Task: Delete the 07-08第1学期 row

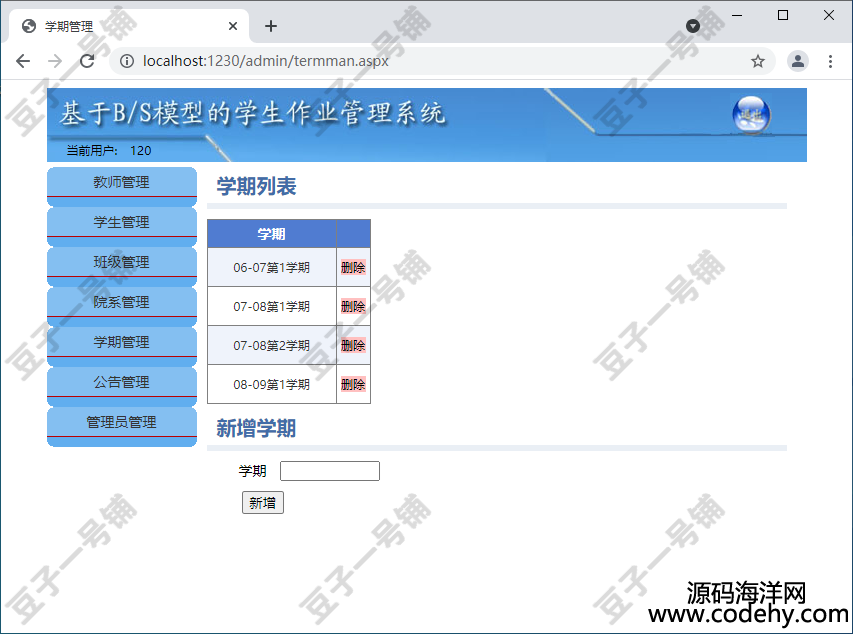Action: [353, 306]
